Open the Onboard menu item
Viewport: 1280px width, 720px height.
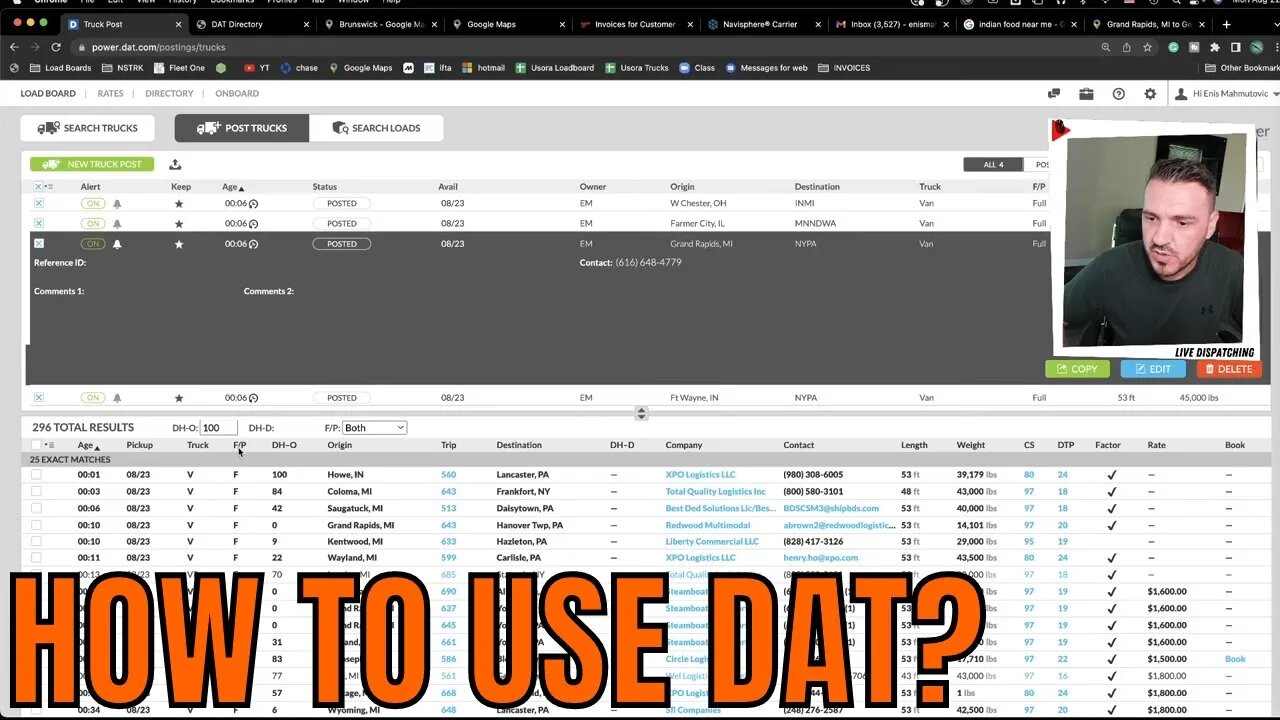pos(237,94)
